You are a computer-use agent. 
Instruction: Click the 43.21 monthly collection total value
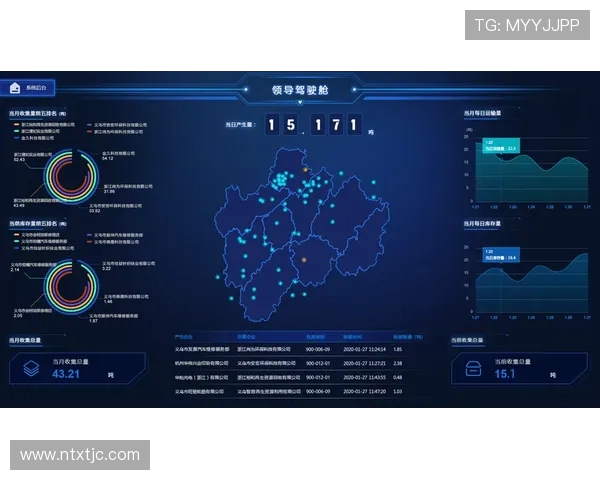tap(66, 374)
